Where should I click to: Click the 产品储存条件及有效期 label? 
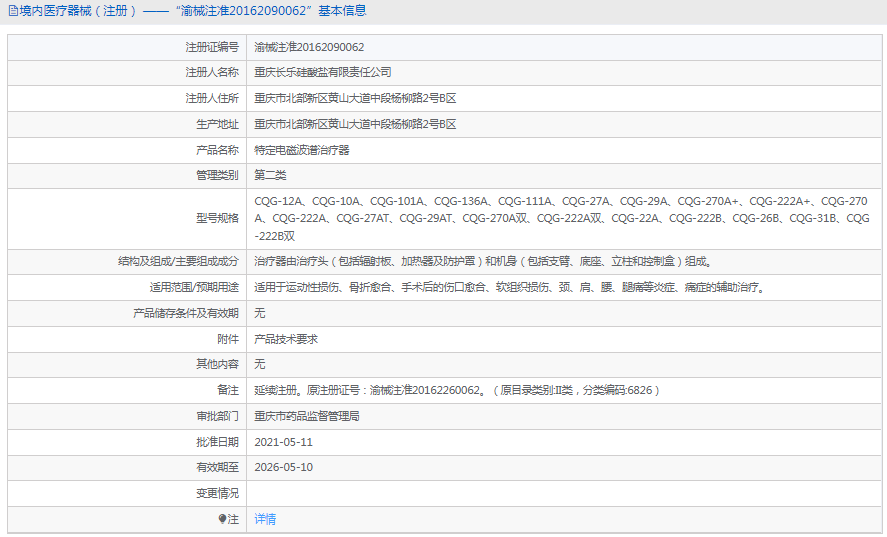click(186, 313)
